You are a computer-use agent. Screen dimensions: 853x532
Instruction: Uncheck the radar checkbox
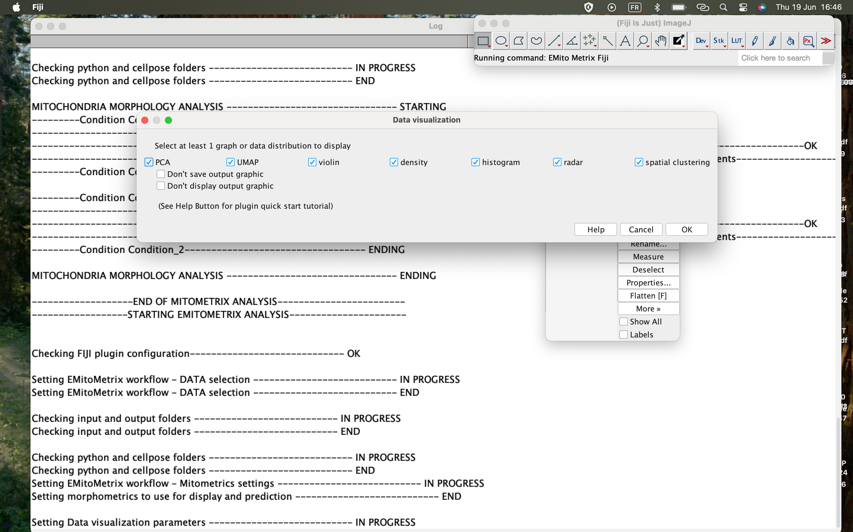(x=557, y=162)
